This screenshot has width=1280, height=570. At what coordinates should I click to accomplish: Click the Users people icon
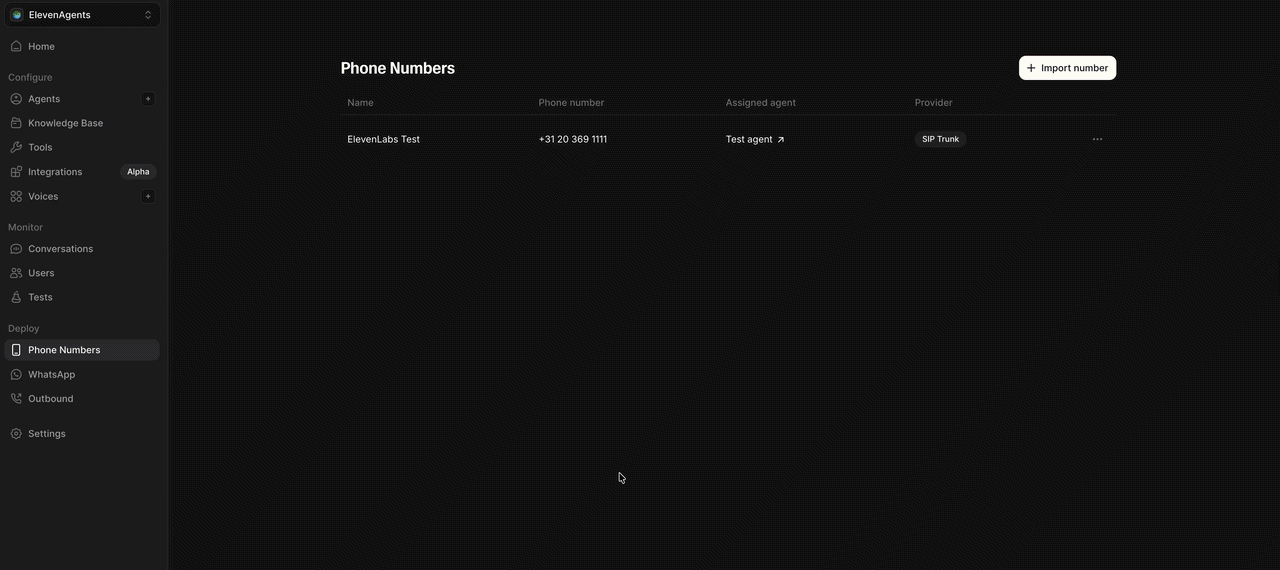pos(16,273)
